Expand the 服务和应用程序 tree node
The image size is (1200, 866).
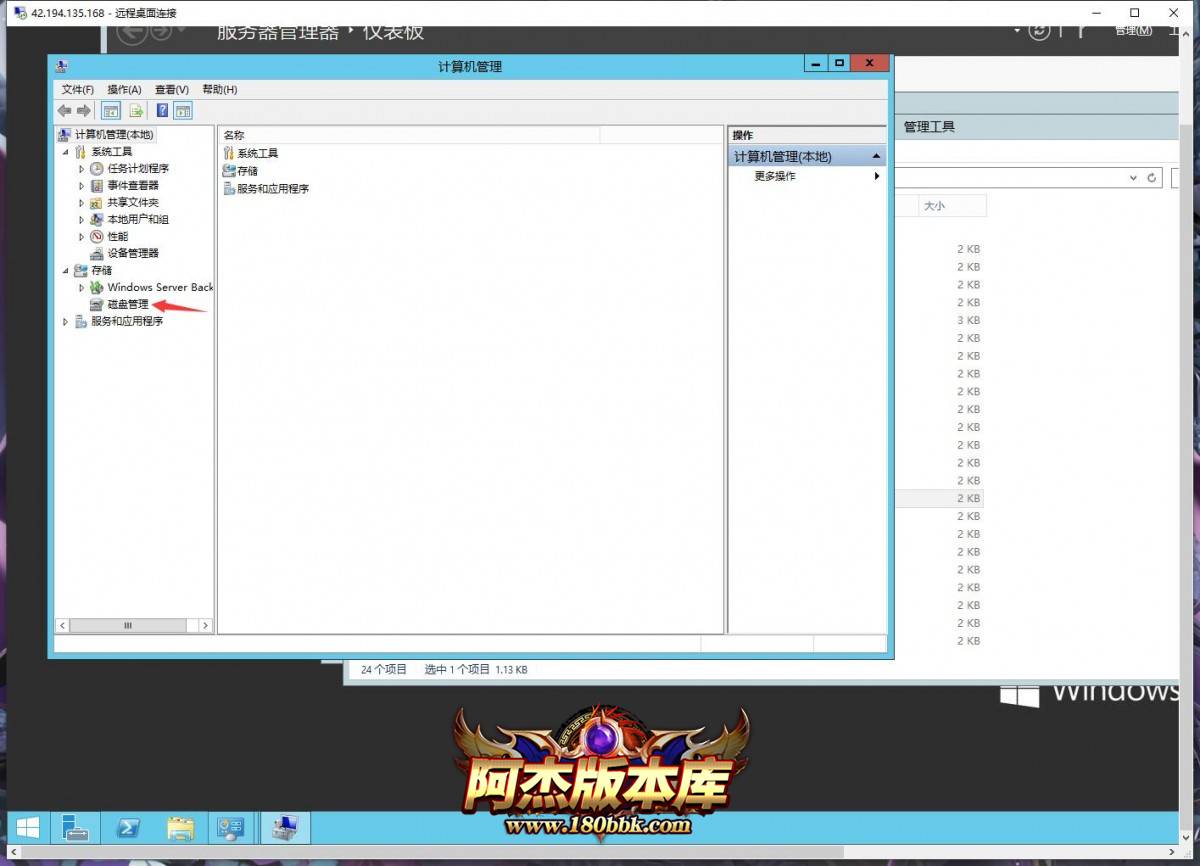[x=66, y=321]
